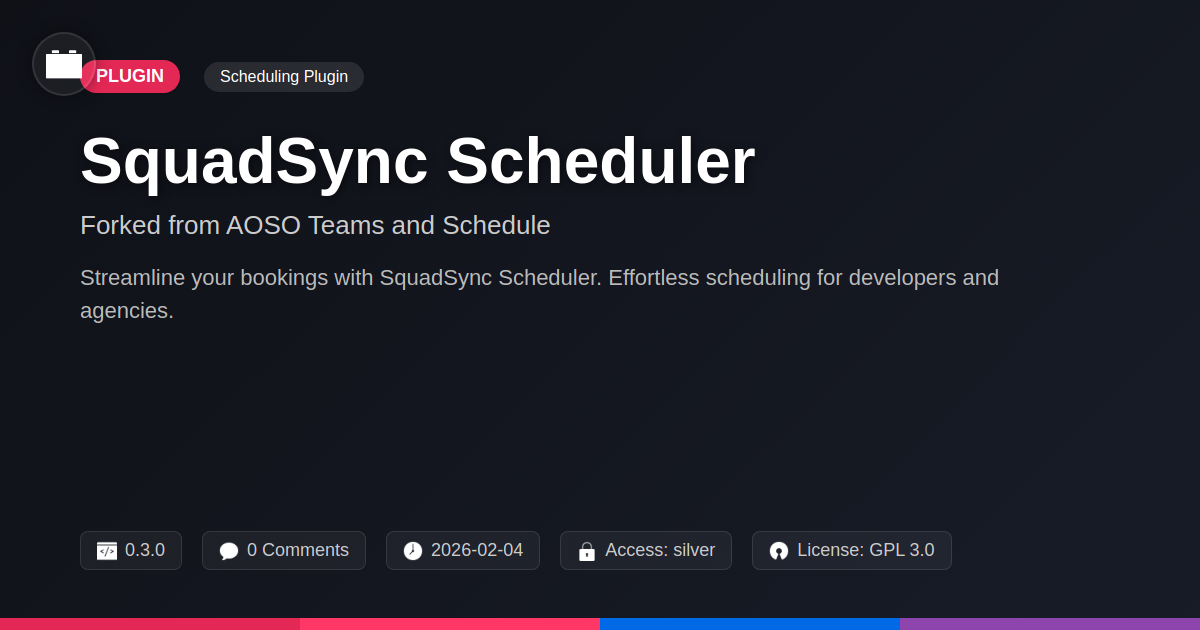Click the pink bottom color bar segment
Screen dimensions: 1200x630
pos(450,624)
